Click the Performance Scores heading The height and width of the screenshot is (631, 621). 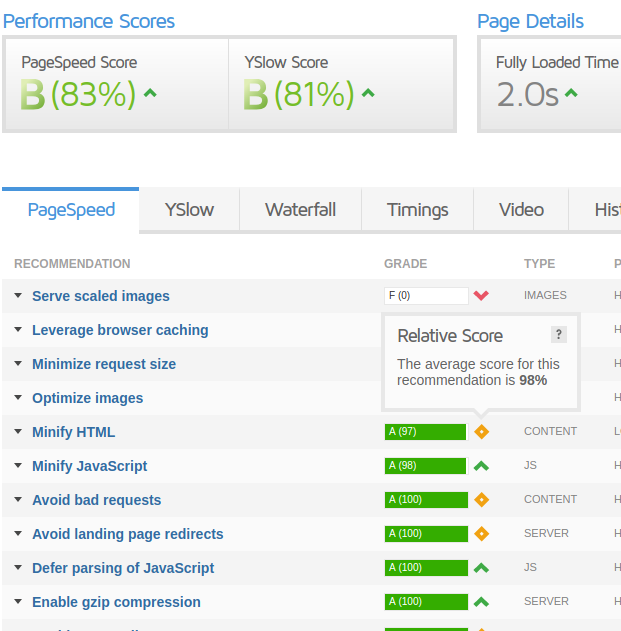[x=89, y=21]
